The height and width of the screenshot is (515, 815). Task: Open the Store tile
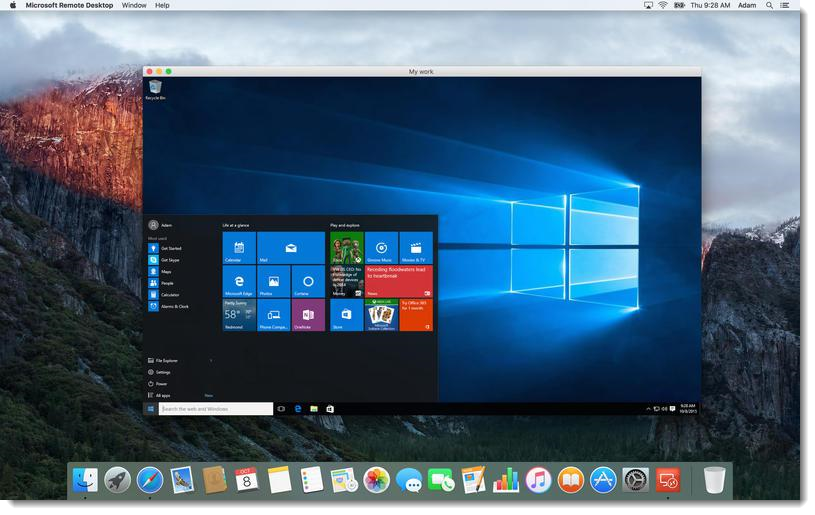[346, 315]
